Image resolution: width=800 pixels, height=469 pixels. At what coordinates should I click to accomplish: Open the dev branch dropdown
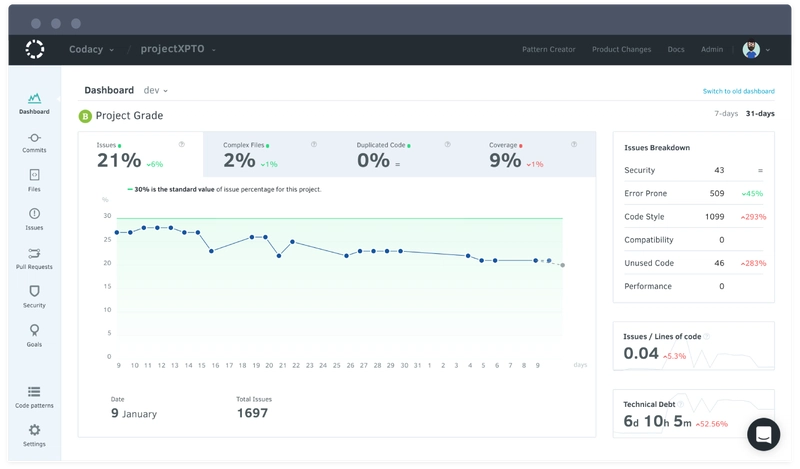[156, 90]
